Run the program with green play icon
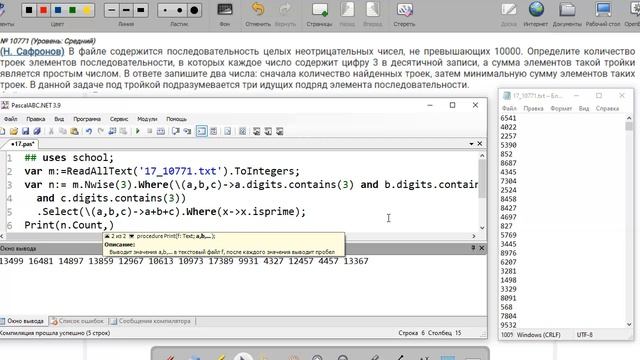 (x=138, y=131)
